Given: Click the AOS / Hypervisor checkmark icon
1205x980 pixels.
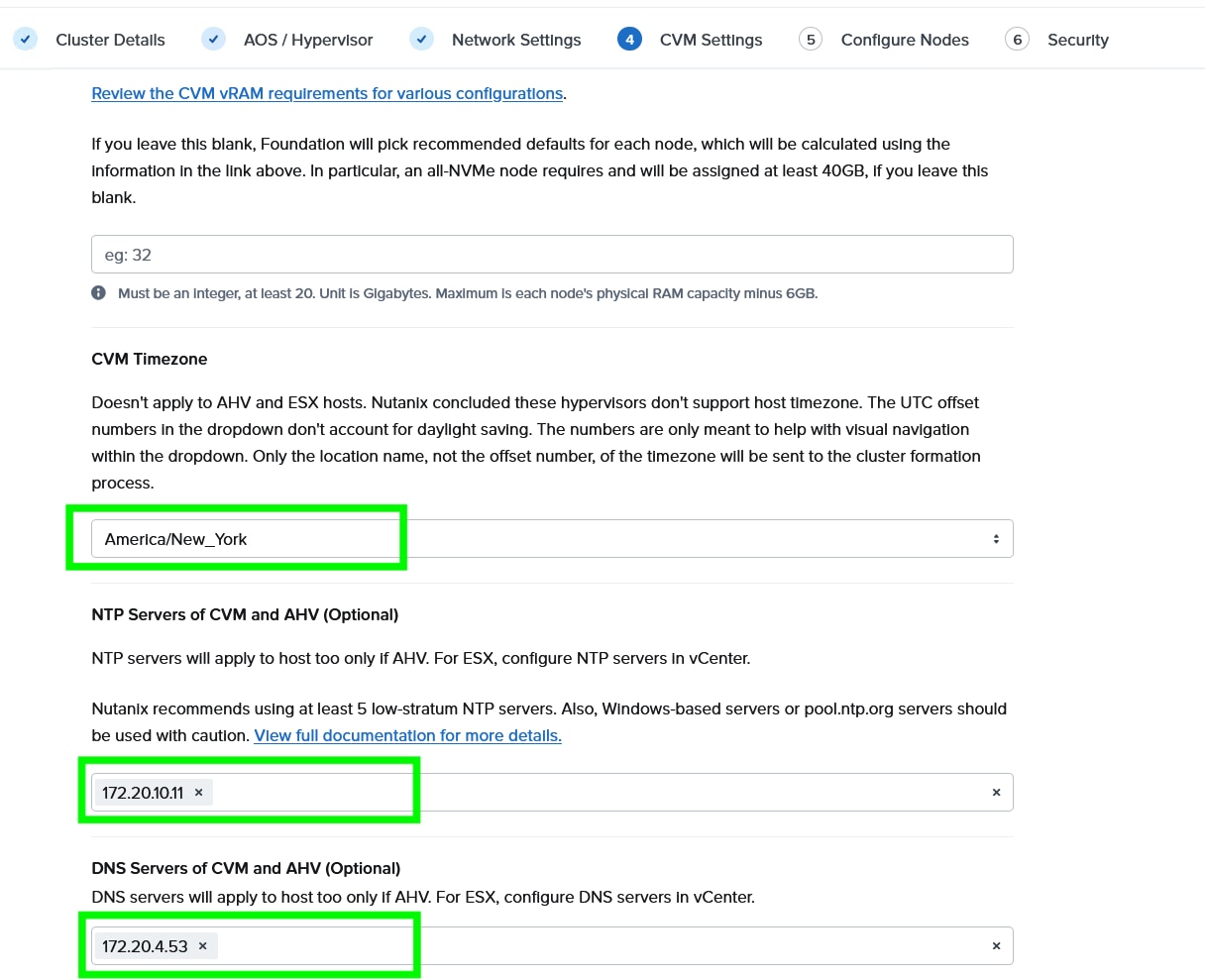Looking at the screenshot, I should coord(213,40).
